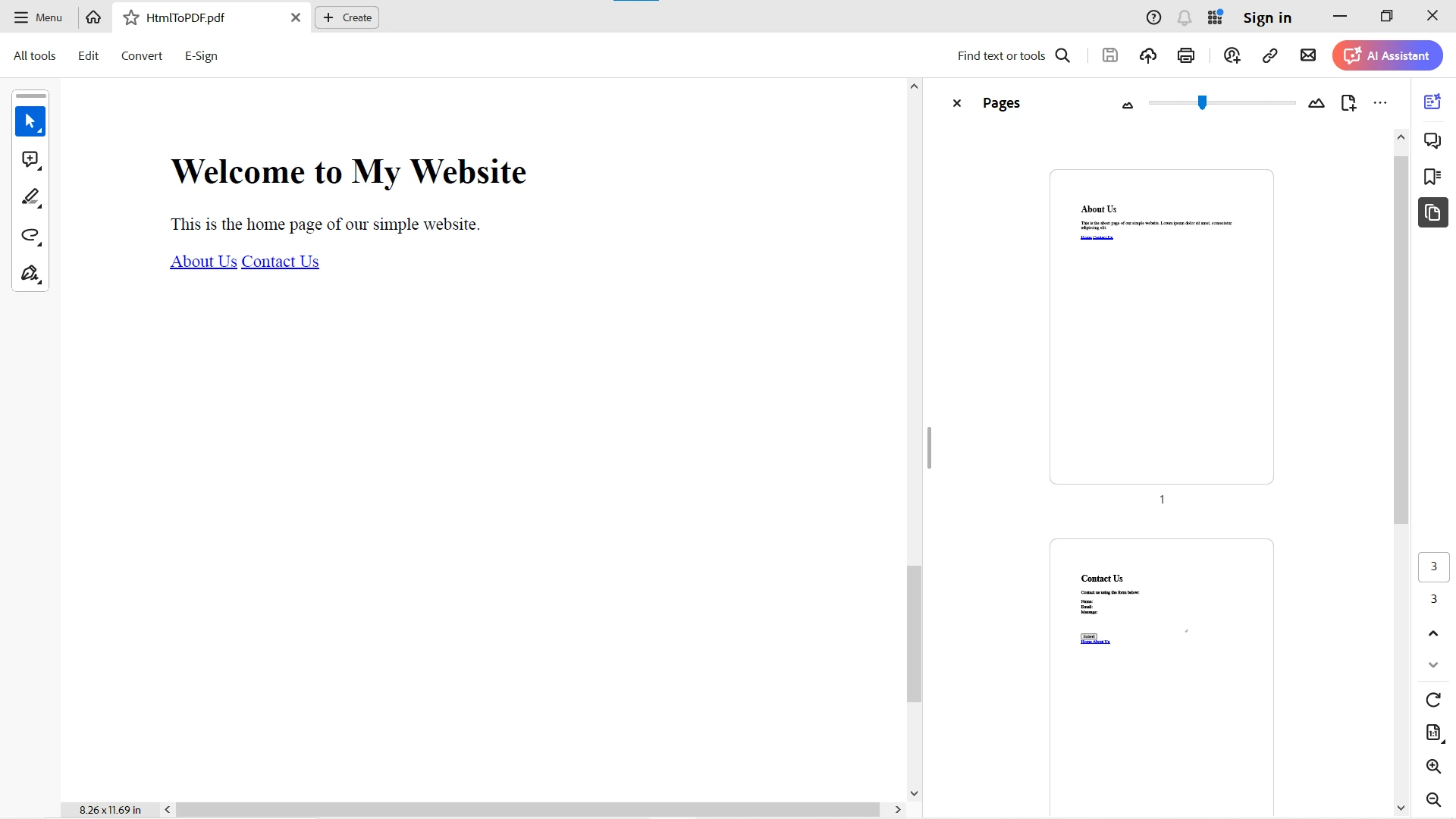
Task: Toggle the Pages thumbnails panel icon
Action: [x=1432, y=213]
